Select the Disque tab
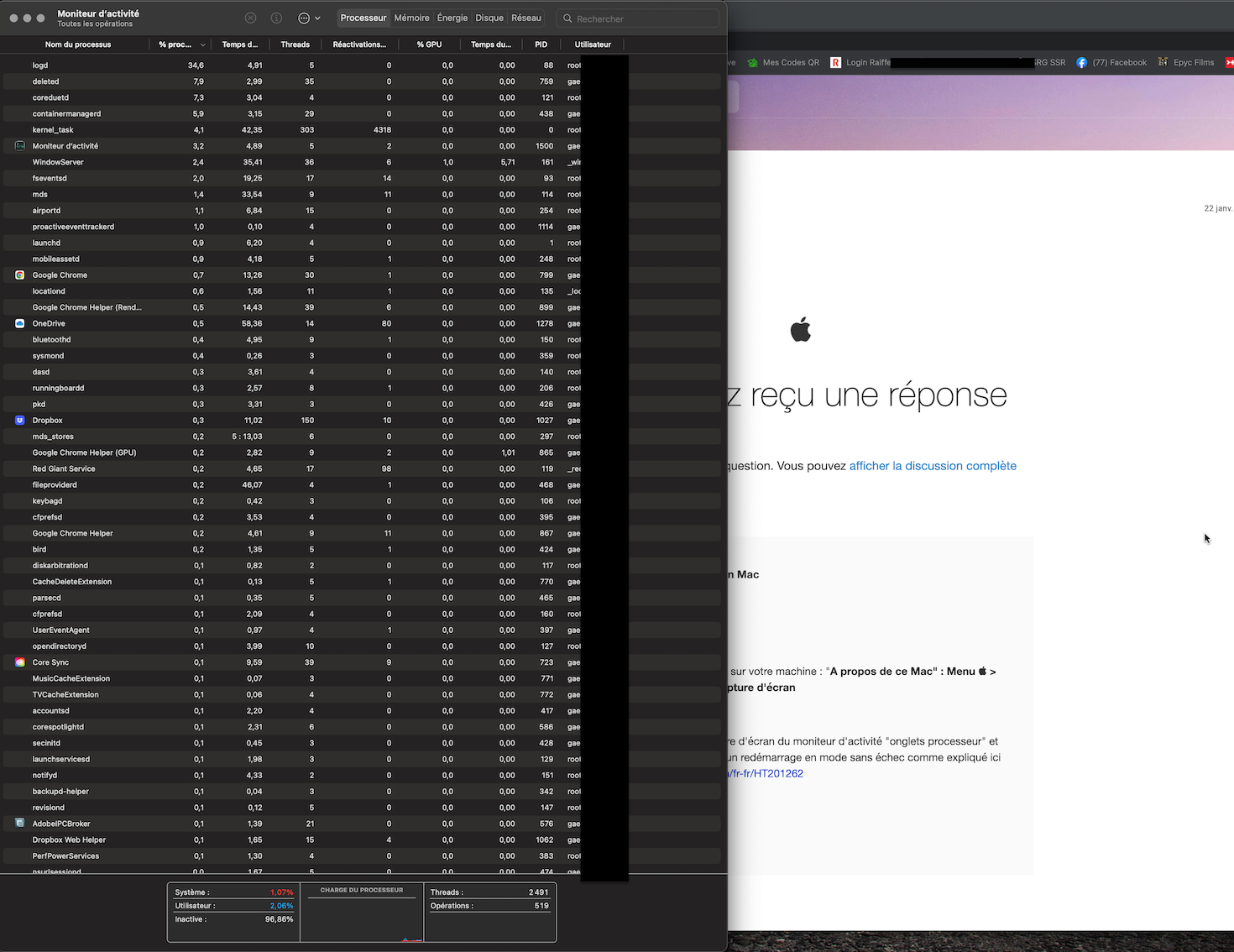This screenshot has height=952, width=1234. point(489,18)
